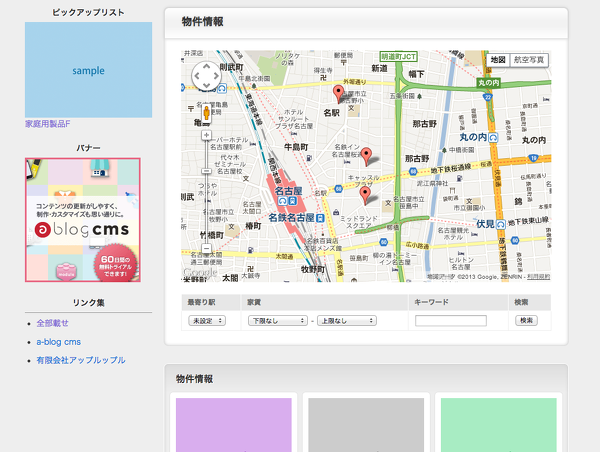
Task: Click the 最寄り駅 column header
Action: [211, 302]
